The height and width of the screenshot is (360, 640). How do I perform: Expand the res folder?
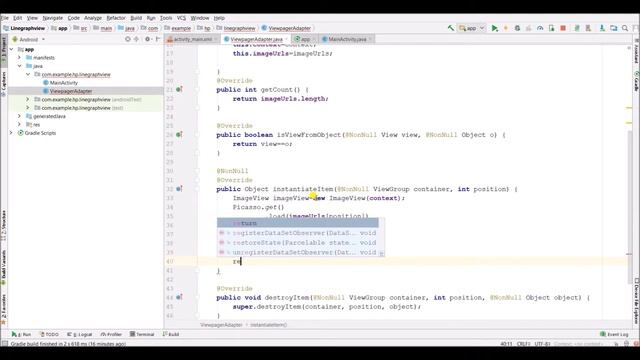point(19,124)
